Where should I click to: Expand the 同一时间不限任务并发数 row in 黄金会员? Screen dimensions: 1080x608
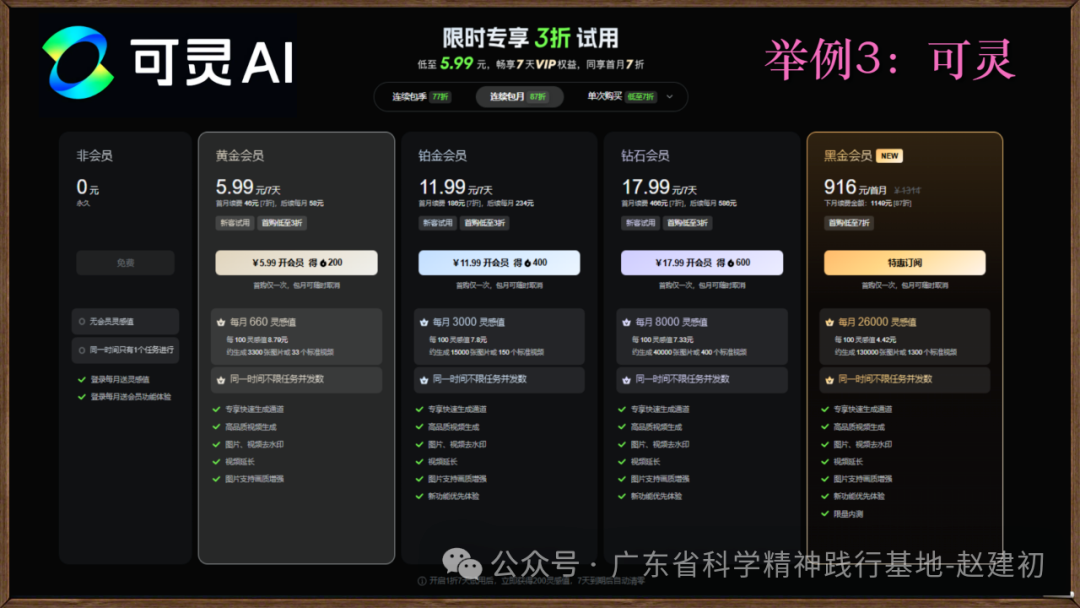[x=296, y=380]
